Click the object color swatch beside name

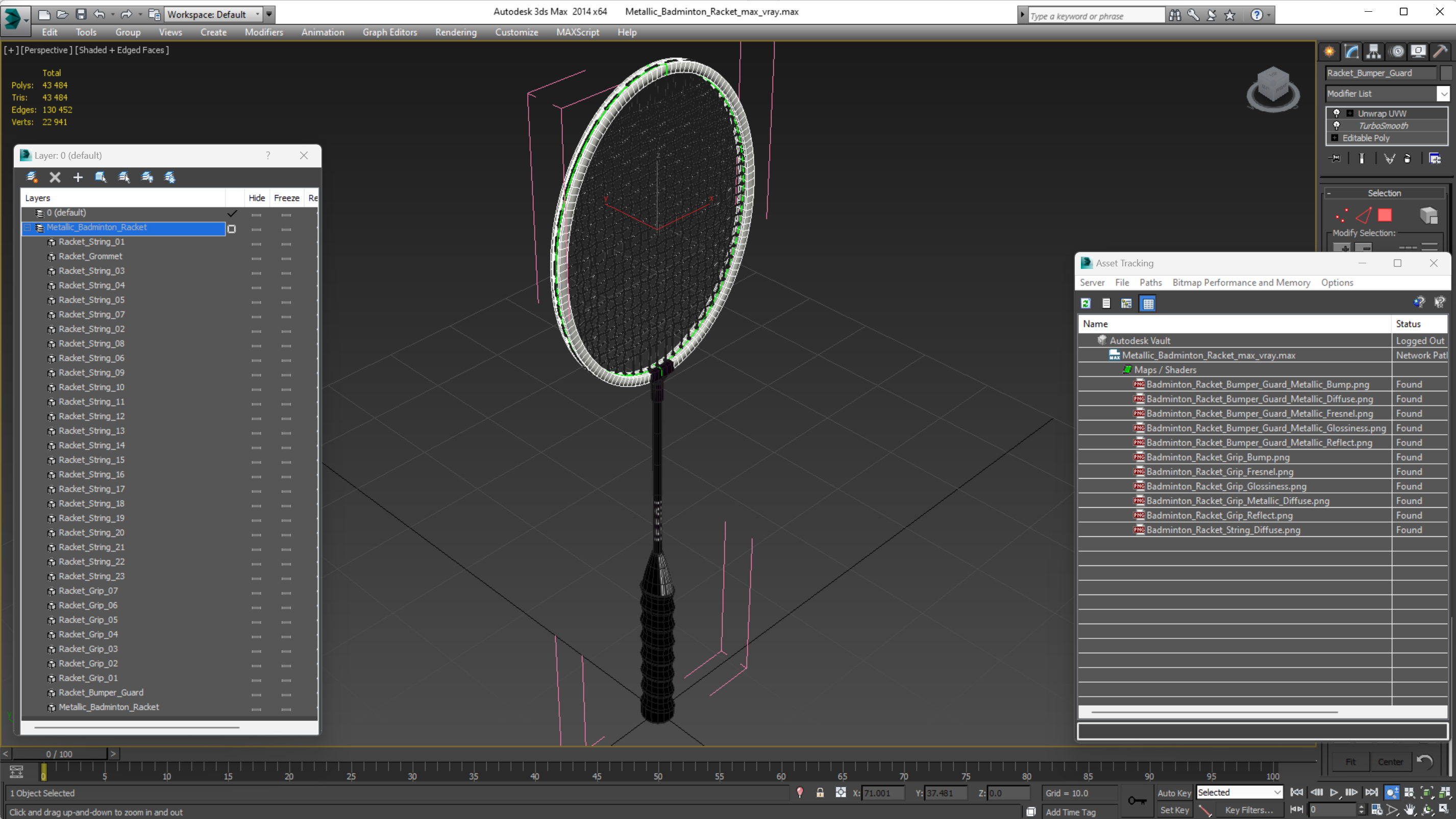pyautogui.click(x=1445, y=73)
